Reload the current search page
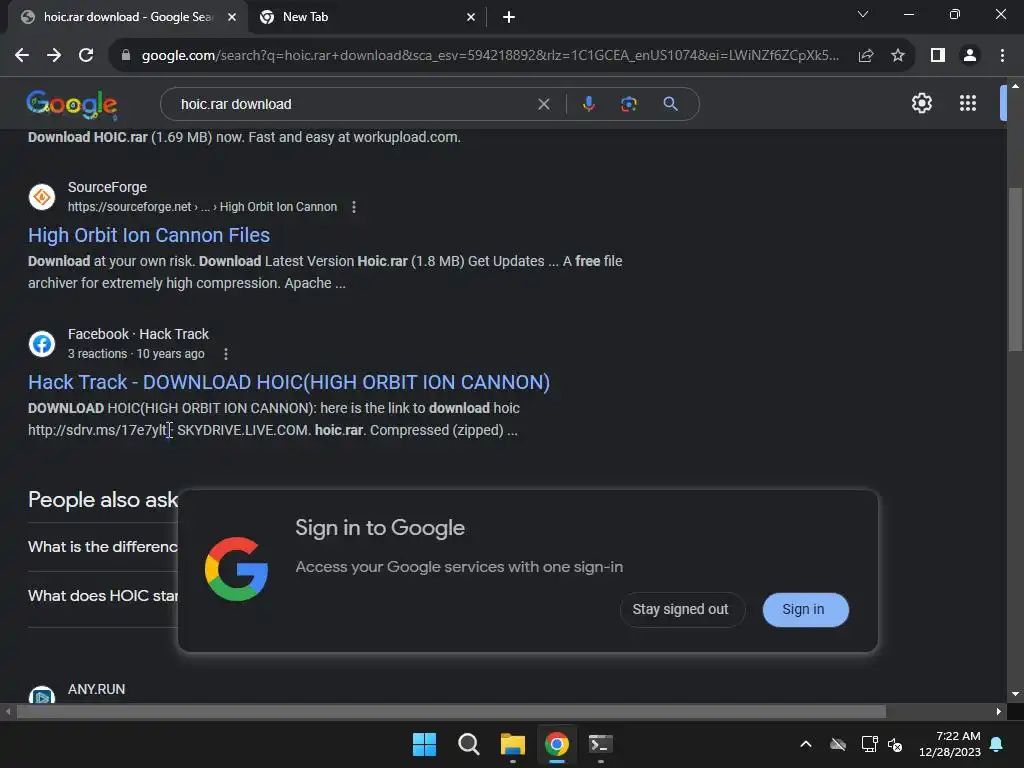 click(x=86, y=56)
